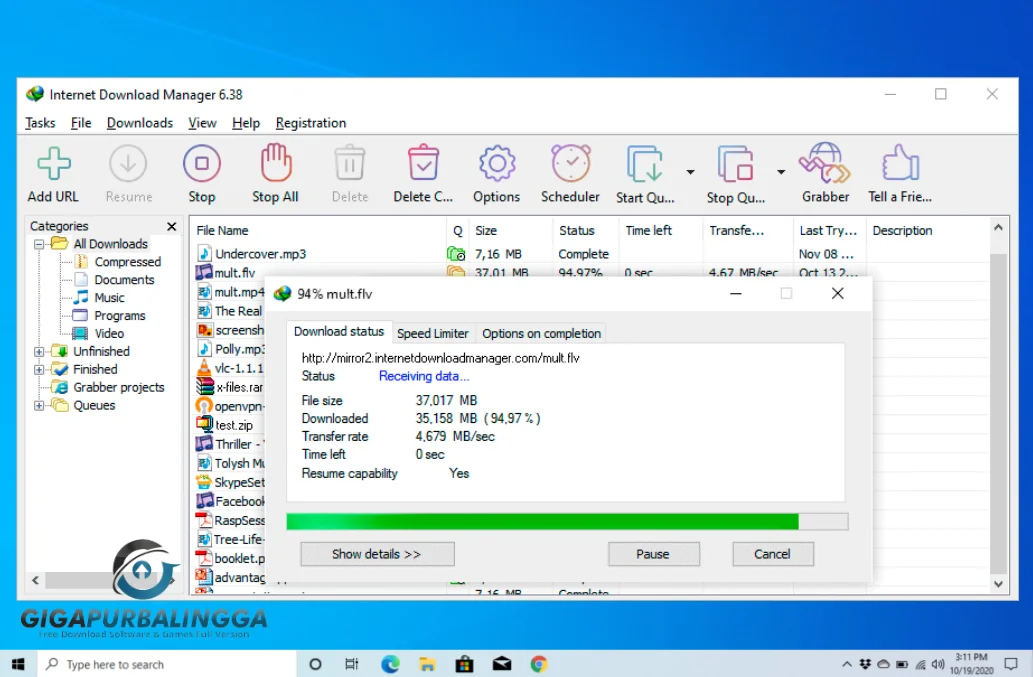Open Options with the gear icon
This screenshot has width=1033, height=677.
pyautogui.click(x=497, y=163)
